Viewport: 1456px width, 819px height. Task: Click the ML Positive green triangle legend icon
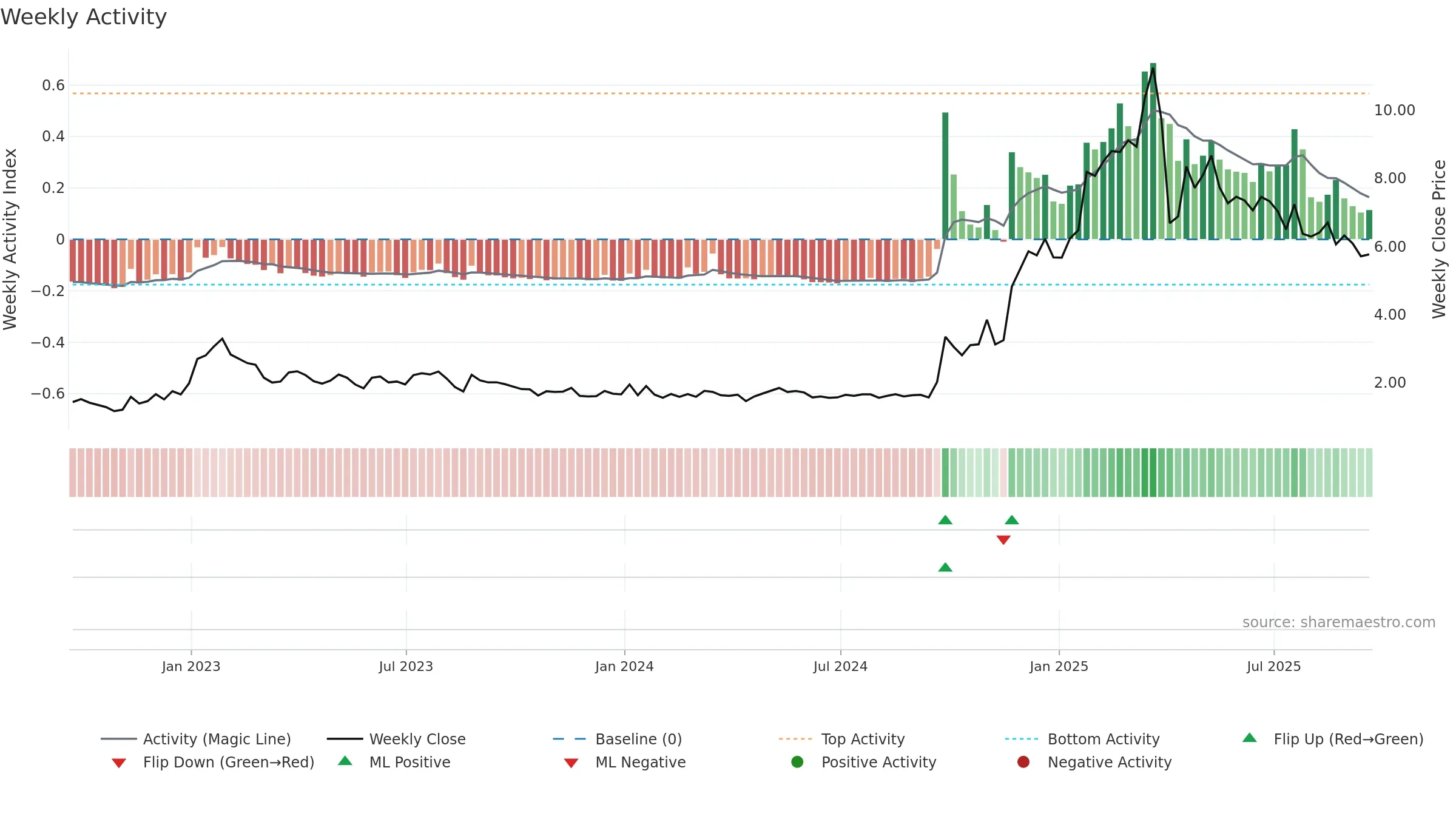click(x=345, y=761)
